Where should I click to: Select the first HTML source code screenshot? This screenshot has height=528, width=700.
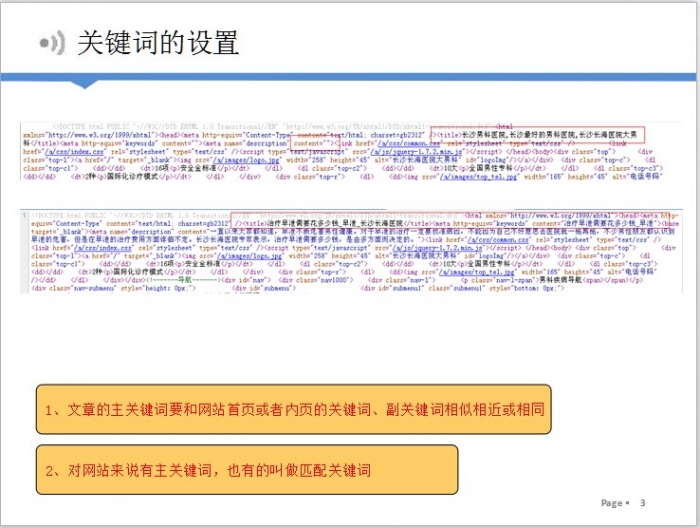(350, 151)
